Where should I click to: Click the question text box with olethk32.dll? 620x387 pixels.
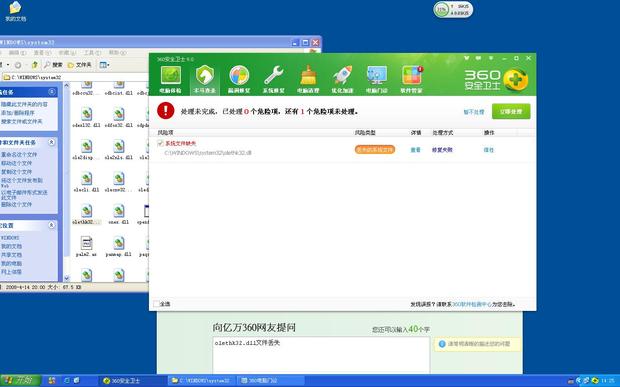click(321, 355)
